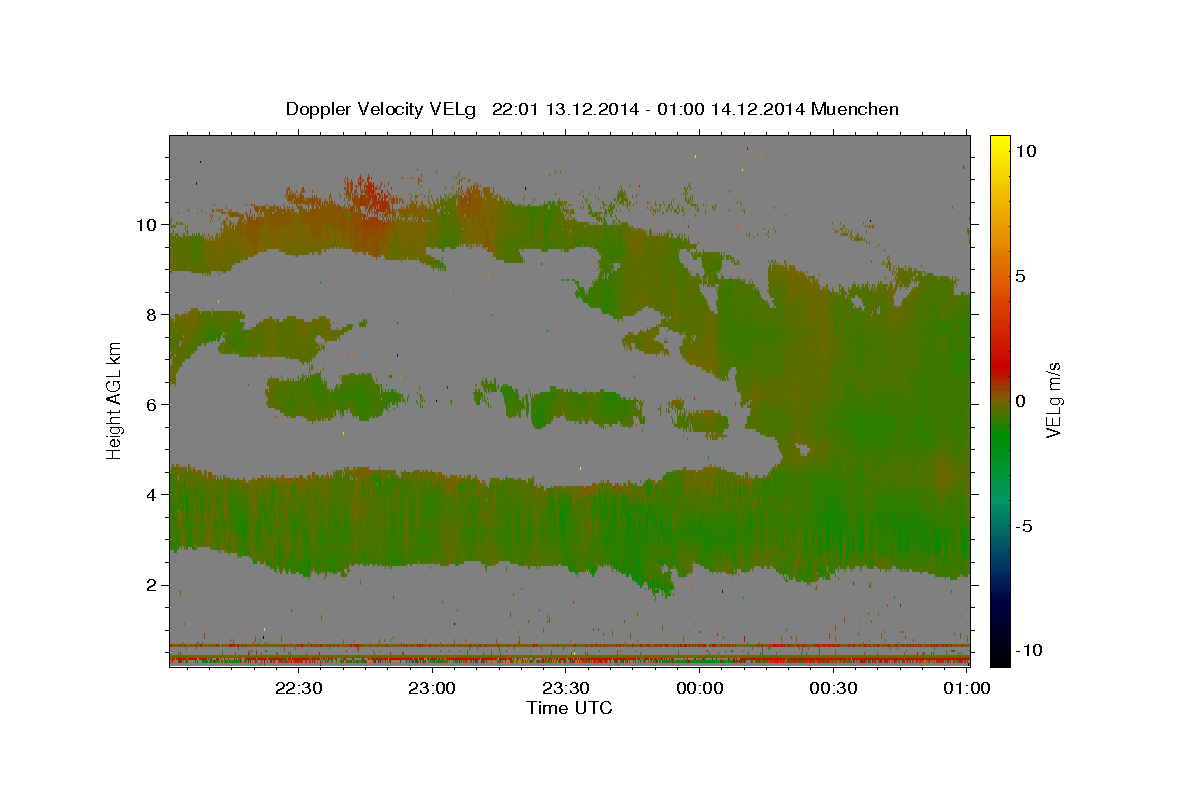Viewport: 1200px width, 800px height.
Task: Click the "22:30" time tick label
Action: pos(299,688)
